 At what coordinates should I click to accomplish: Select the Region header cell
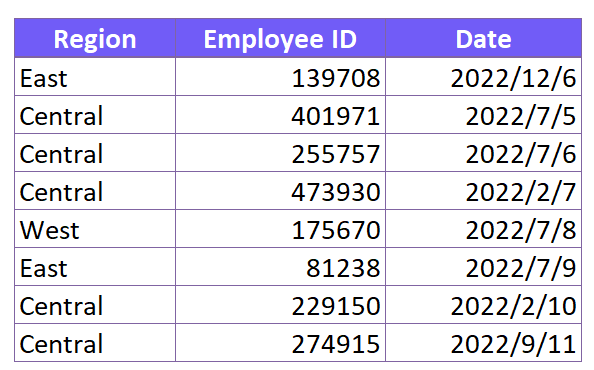pos(95,38)
